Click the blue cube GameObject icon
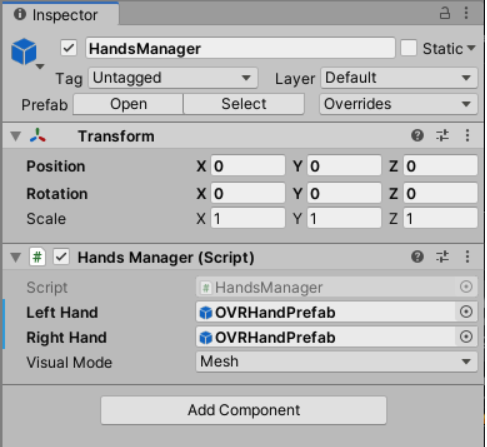487x447 pixels. (x=24, y=51)
